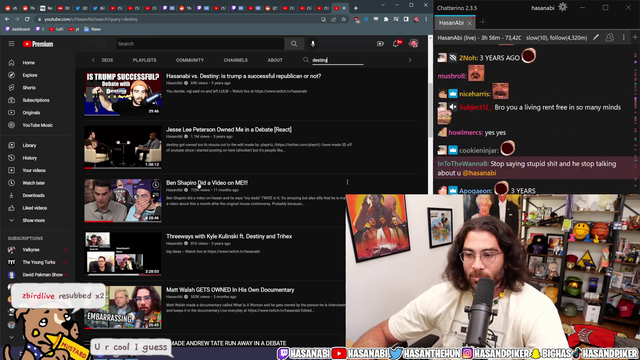Screen dimensions: 640x360
Task: Open Matt Walsh GETS OWNED video
Action: pos(230,290)
